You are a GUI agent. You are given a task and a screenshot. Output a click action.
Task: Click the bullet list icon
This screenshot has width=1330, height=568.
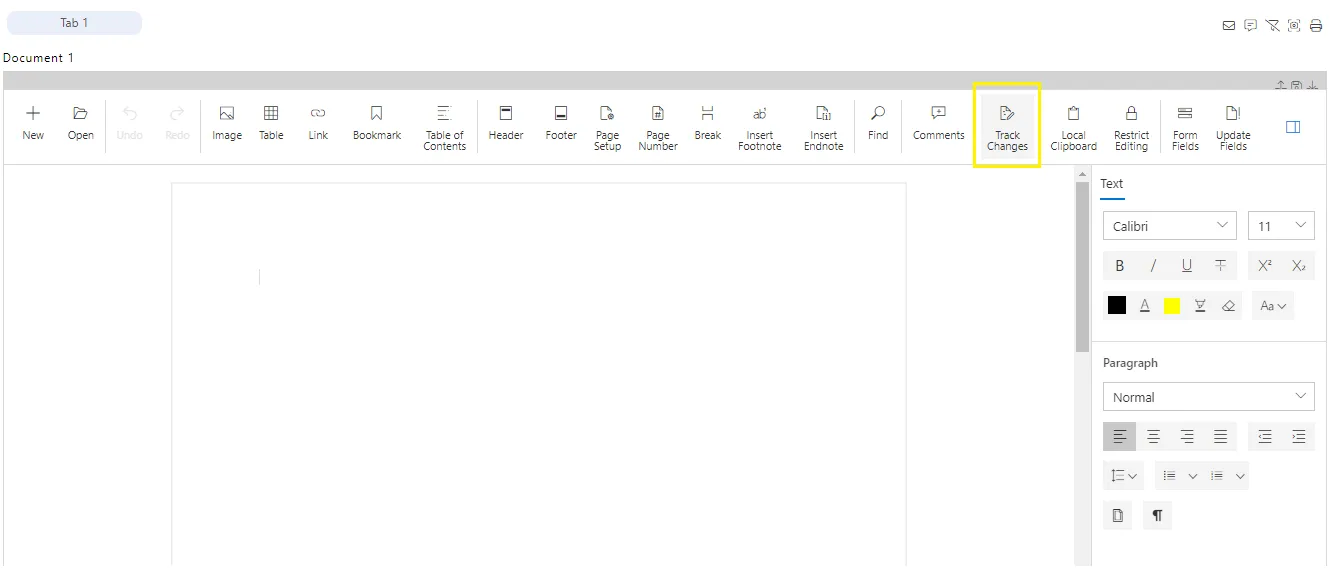1169,476
